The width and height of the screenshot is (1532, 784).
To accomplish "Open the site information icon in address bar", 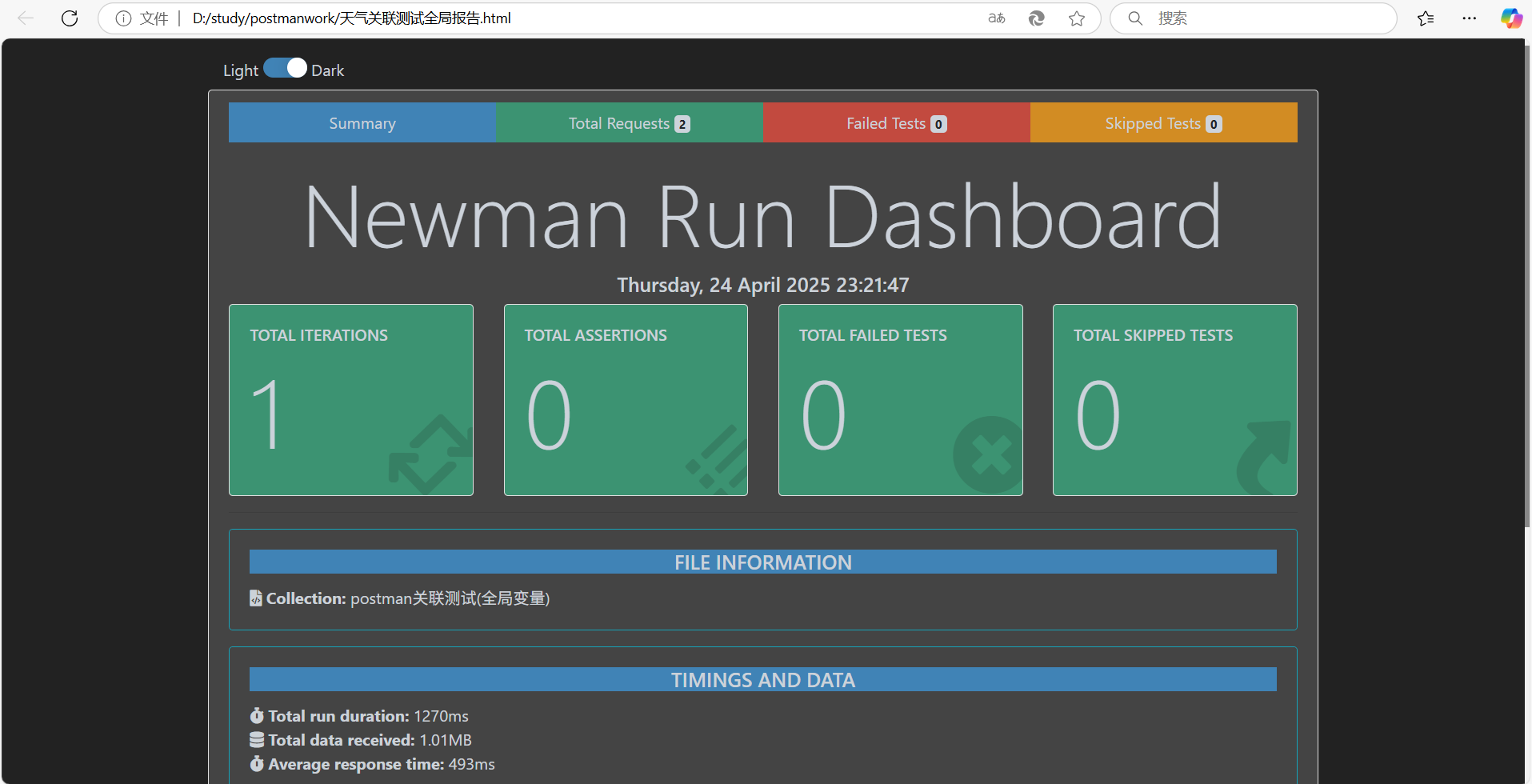I will 123,18.
